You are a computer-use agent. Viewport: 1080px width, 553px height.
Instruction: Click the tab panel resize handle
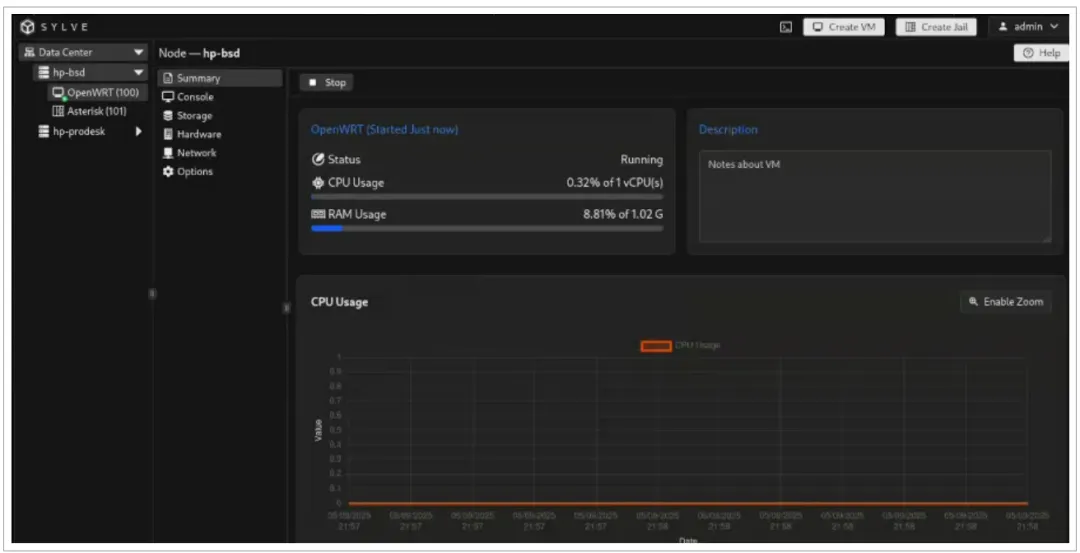286,308
